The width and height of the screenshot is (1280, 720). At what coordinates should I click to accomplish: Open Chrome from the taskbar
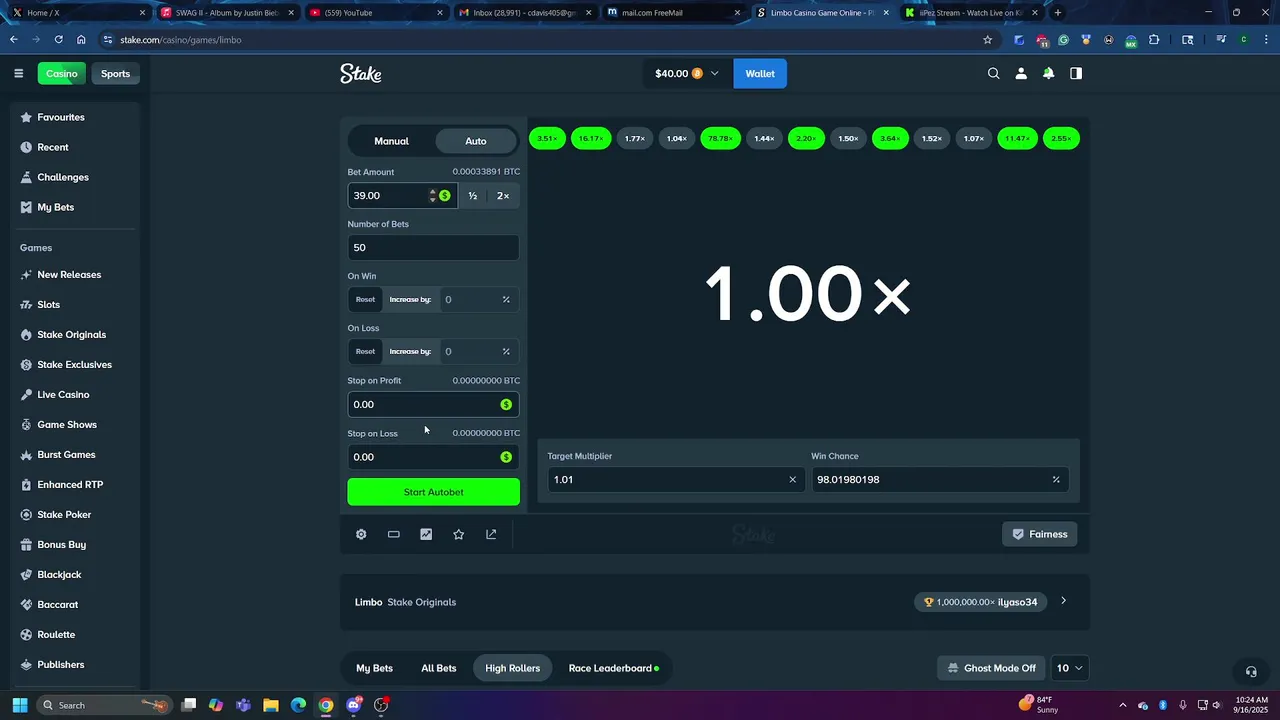point(326,705)
